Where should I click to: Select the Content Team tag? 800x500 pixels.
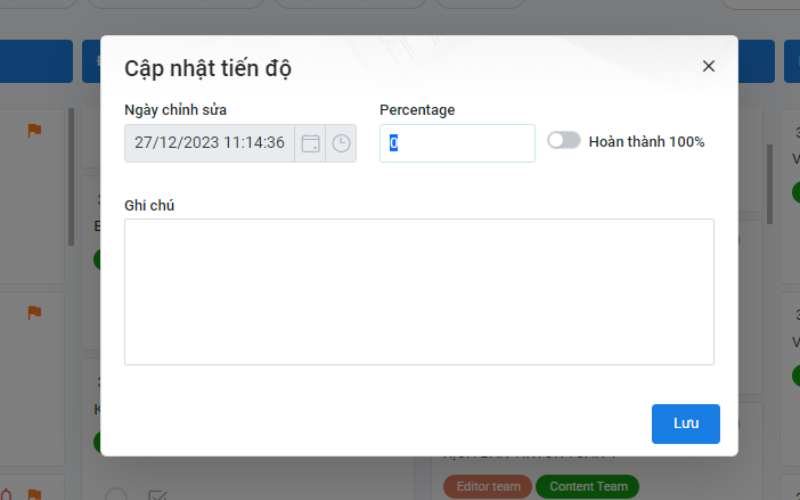(588, 486)
